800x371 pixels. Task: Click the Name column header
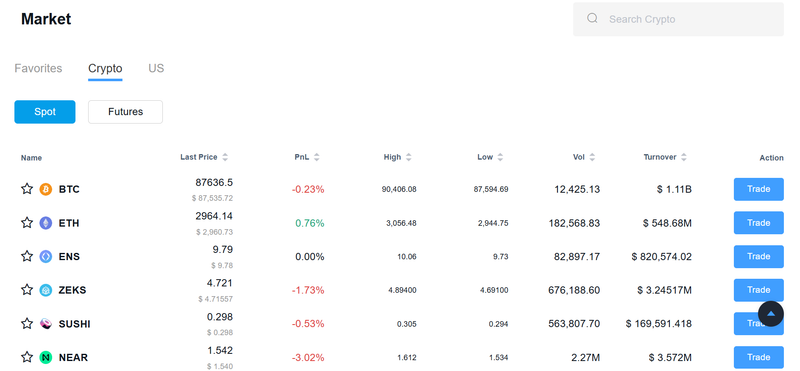click(31, 158)
